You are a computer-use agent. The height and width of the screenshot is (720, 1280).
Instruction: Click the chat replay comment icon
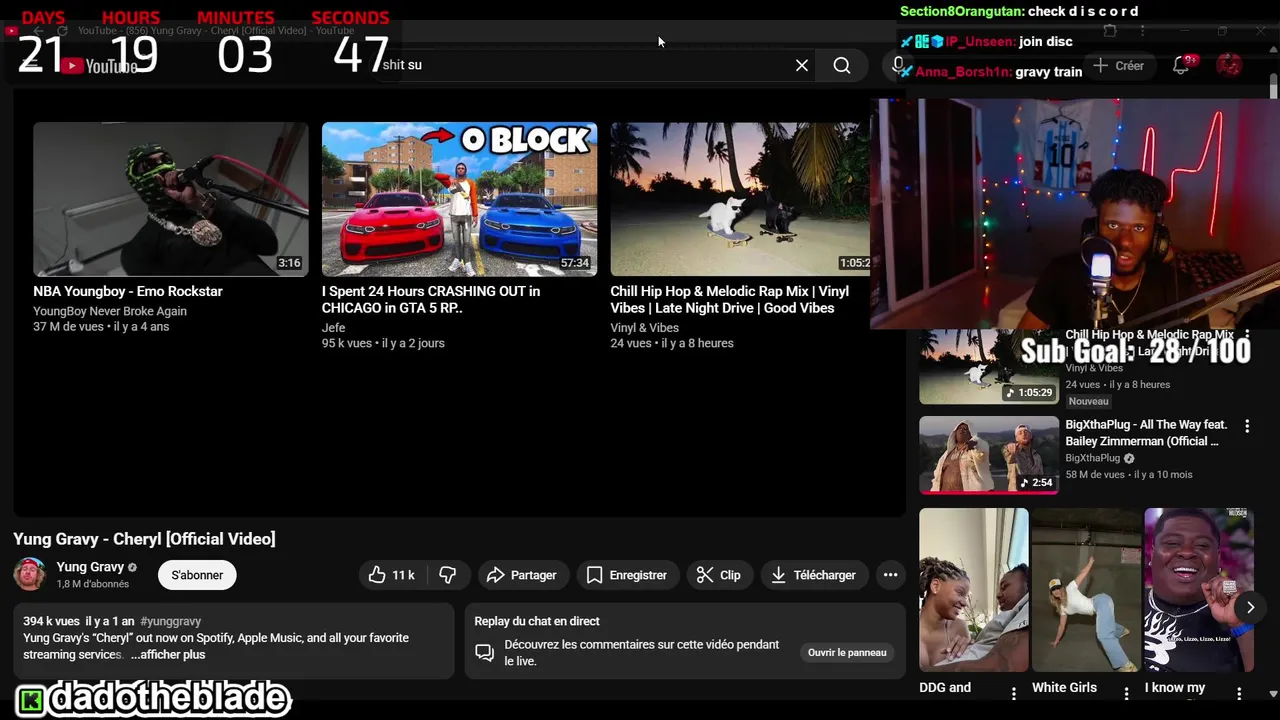pos(485,653)
